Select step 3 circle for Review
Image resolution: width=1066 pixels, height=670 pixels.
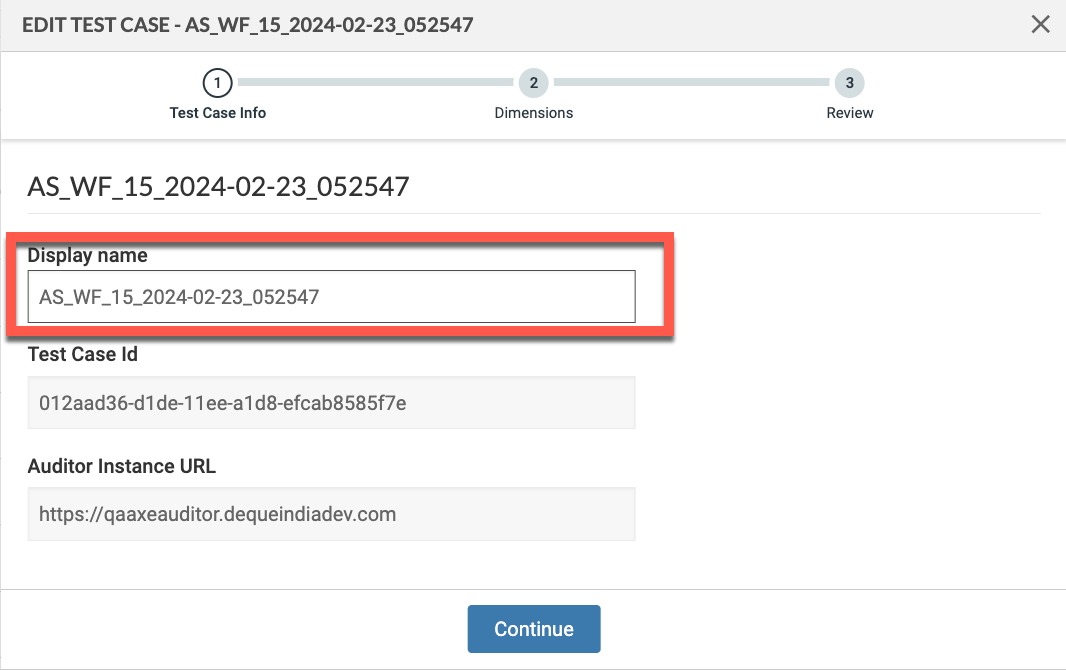849,83
